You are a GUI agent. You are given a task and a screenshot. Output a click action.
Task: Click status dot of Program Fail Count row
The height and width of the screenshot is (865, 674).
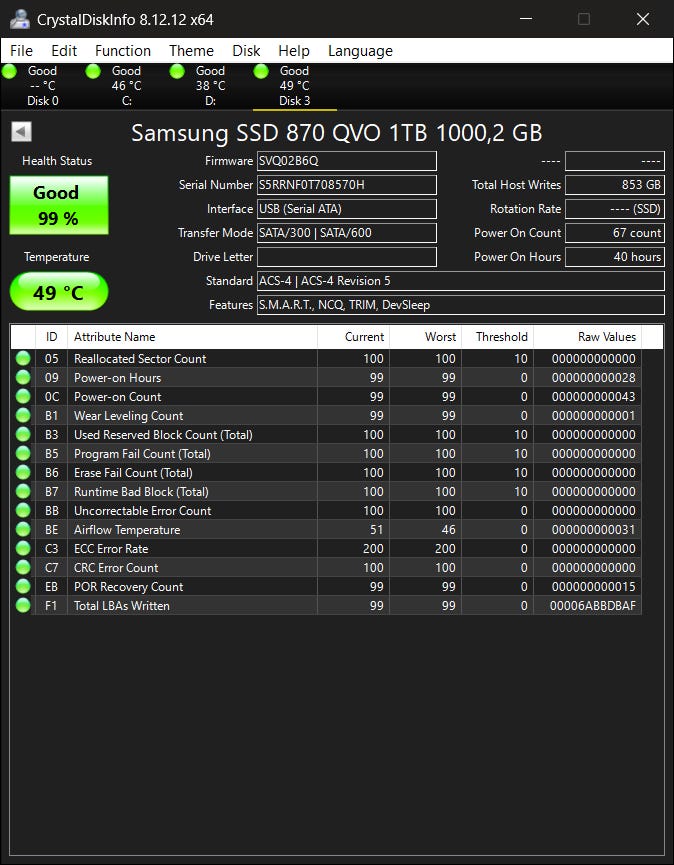coord(23,453)
